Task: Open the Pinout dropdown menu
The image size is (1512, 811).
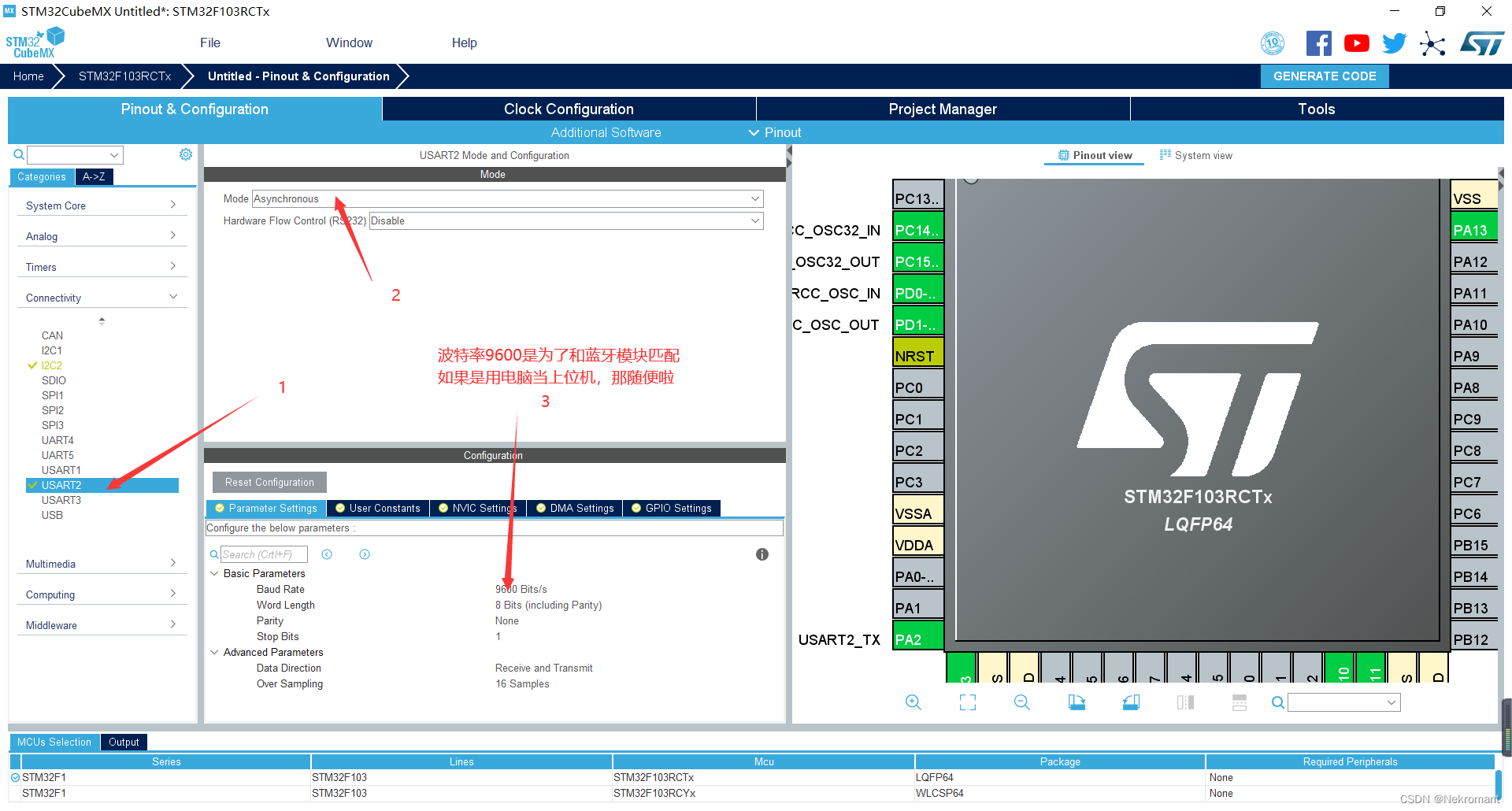Action: pyautogui.click(x=775, y=132)
